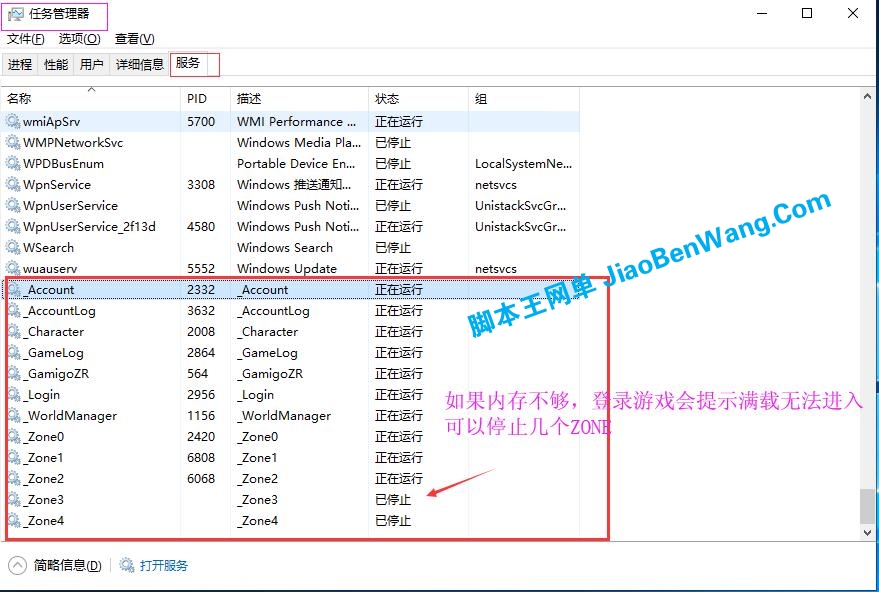Click the gear icon beside _WorldManager
The width and height of the screenshot is (879, 592).
coord(15,415)
